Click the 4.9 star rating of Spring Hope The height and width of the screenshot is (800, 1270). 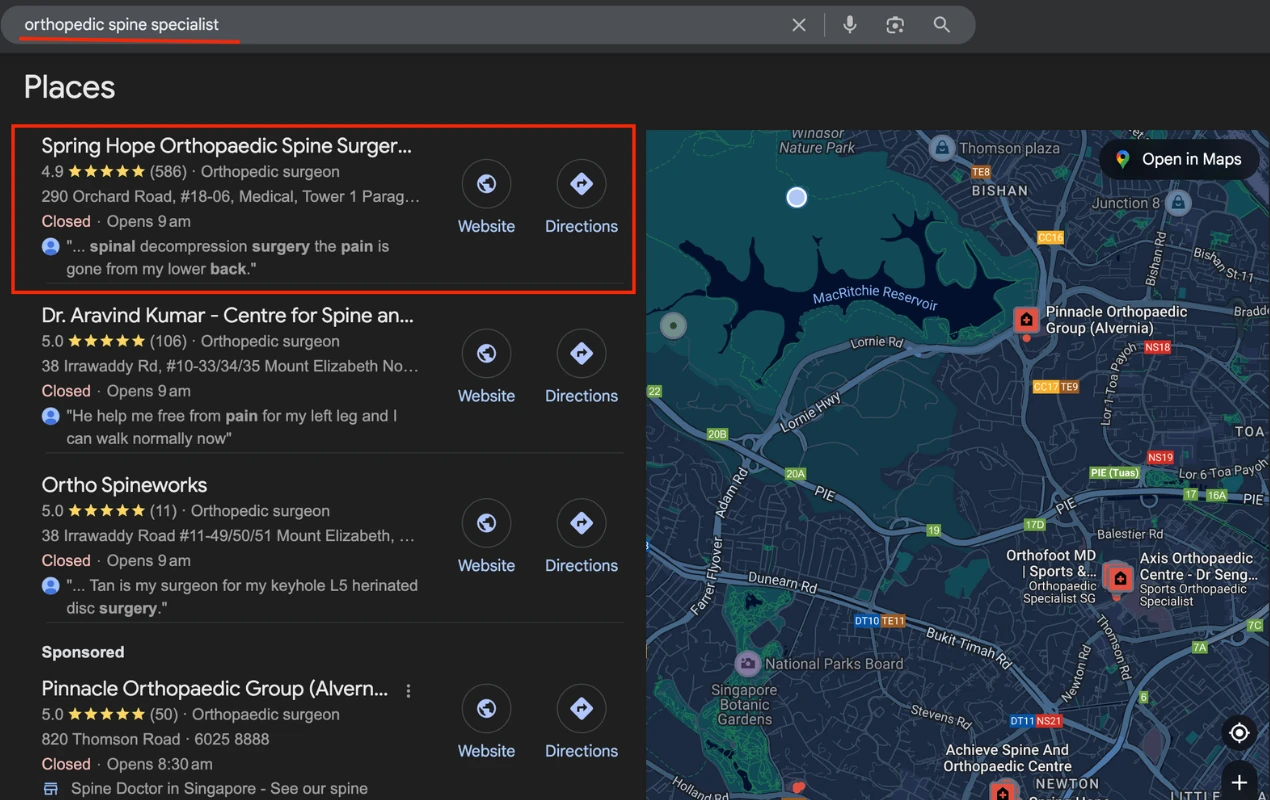click(x=93, y=172)
